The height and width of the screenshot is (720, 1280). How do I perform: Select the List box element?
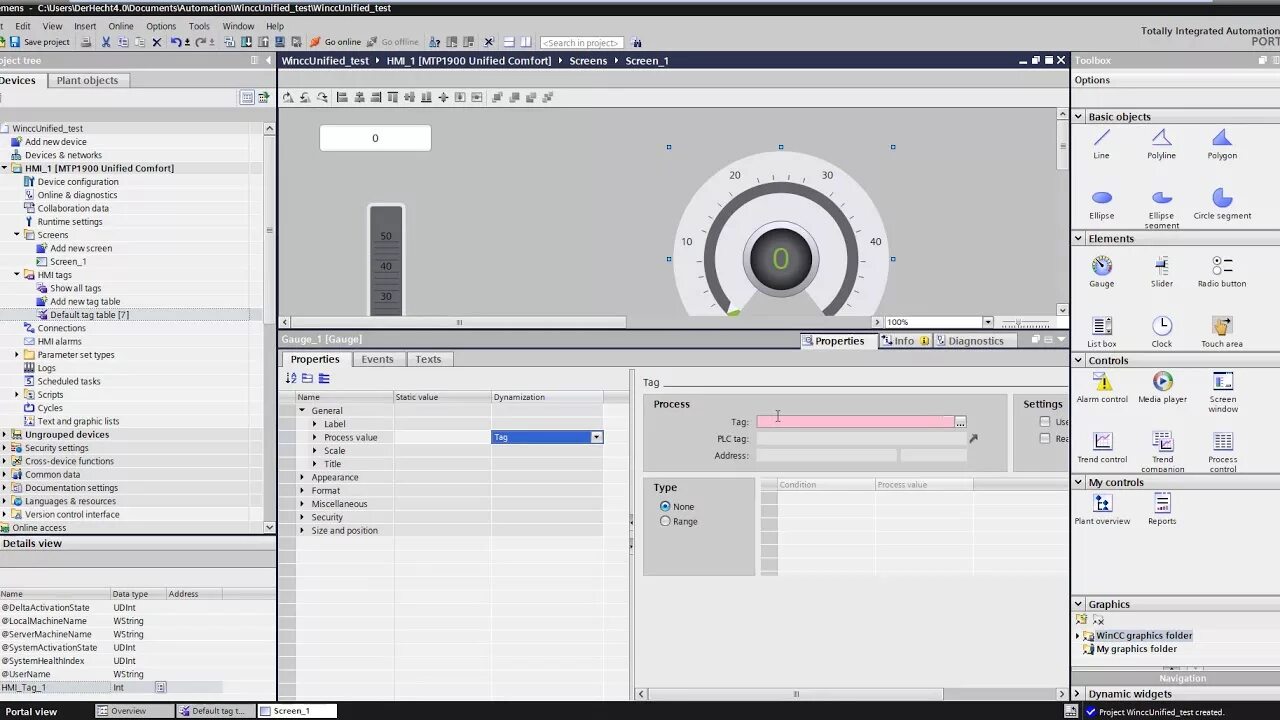point(1101,332)
